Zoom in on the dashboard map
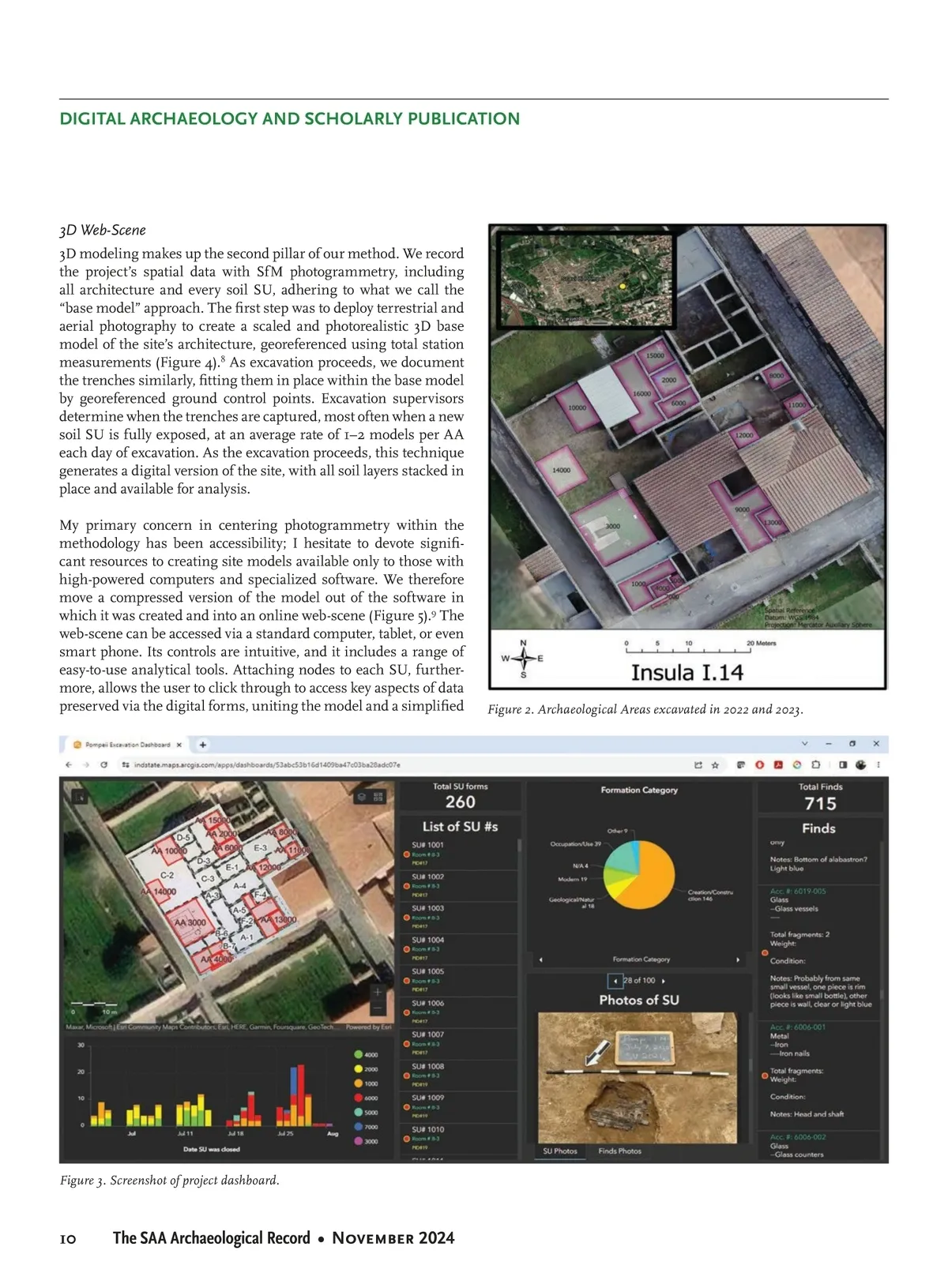 [x=378, y=992]
